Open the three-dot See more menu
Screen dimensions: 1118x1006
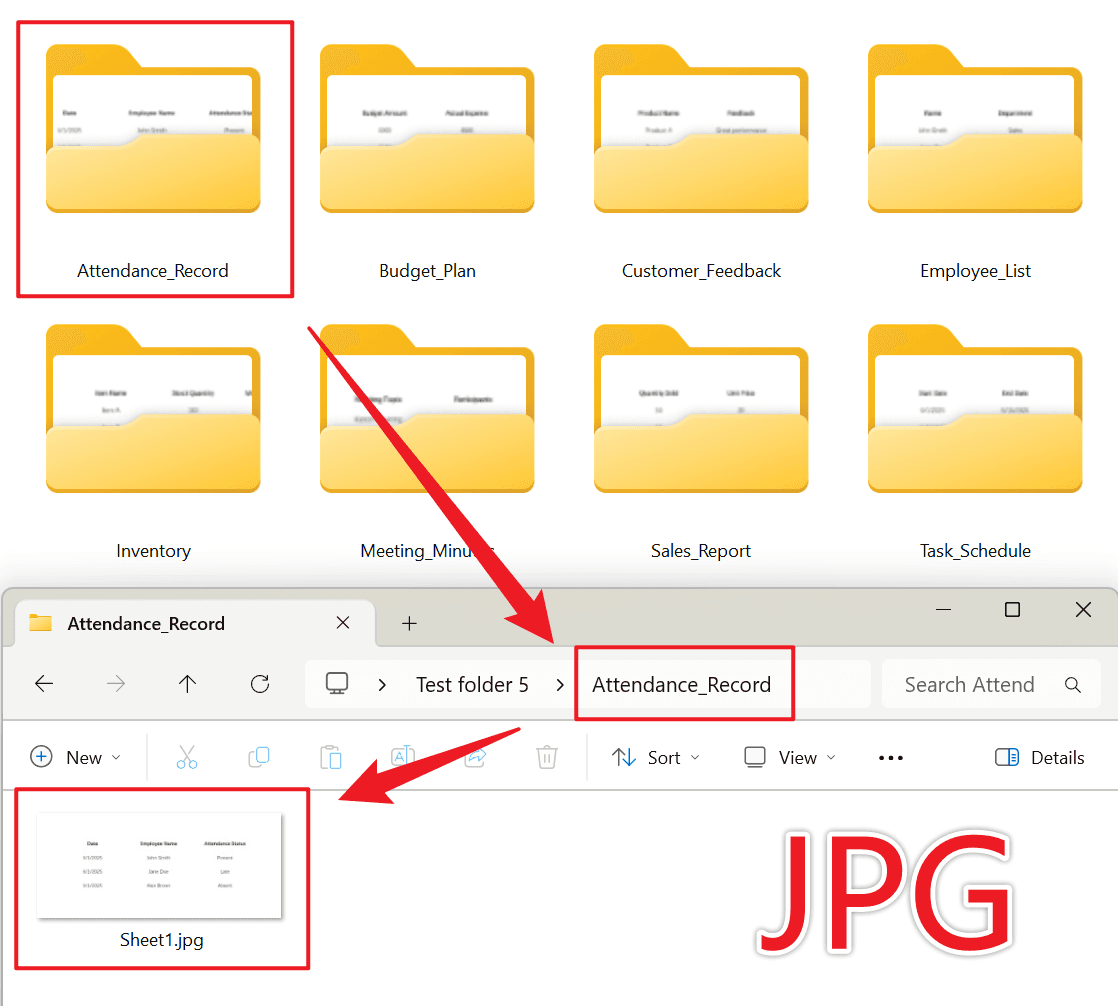[891, 758]
